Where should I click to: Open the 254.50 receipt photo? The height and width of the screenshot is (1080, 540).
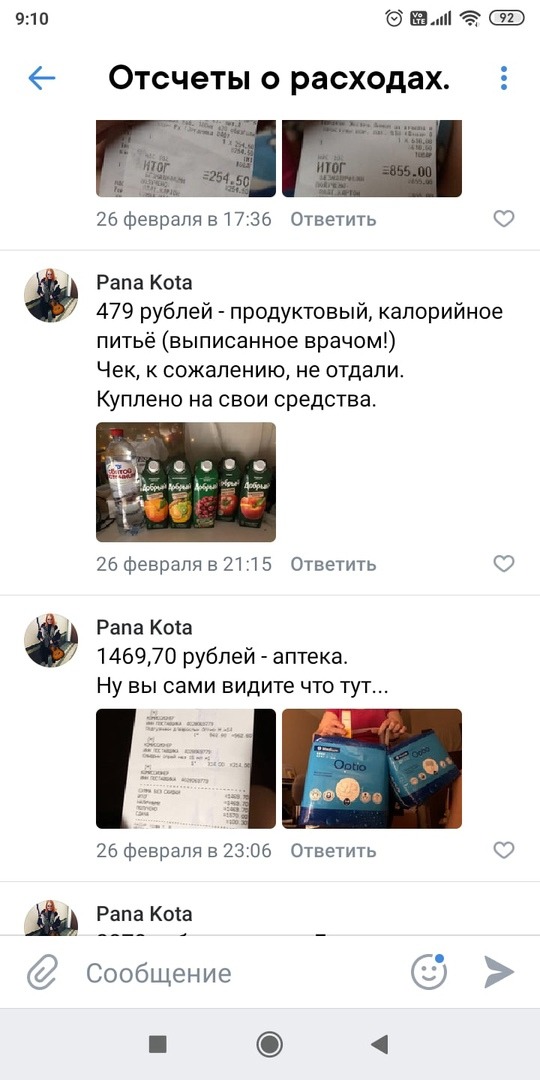point(186,158)
